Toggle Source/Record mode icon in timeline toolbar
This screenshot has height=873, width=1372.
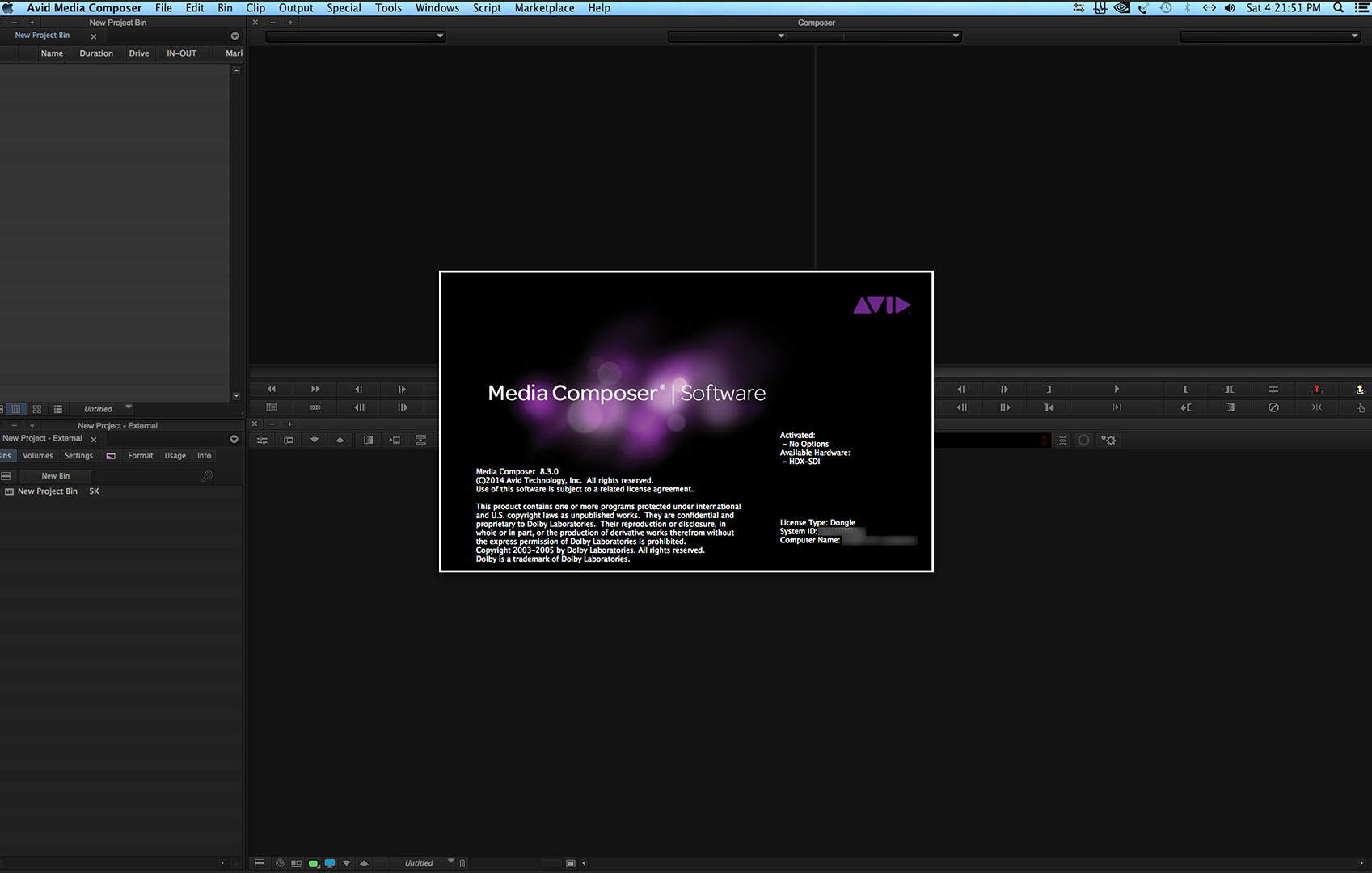point(288,440)
